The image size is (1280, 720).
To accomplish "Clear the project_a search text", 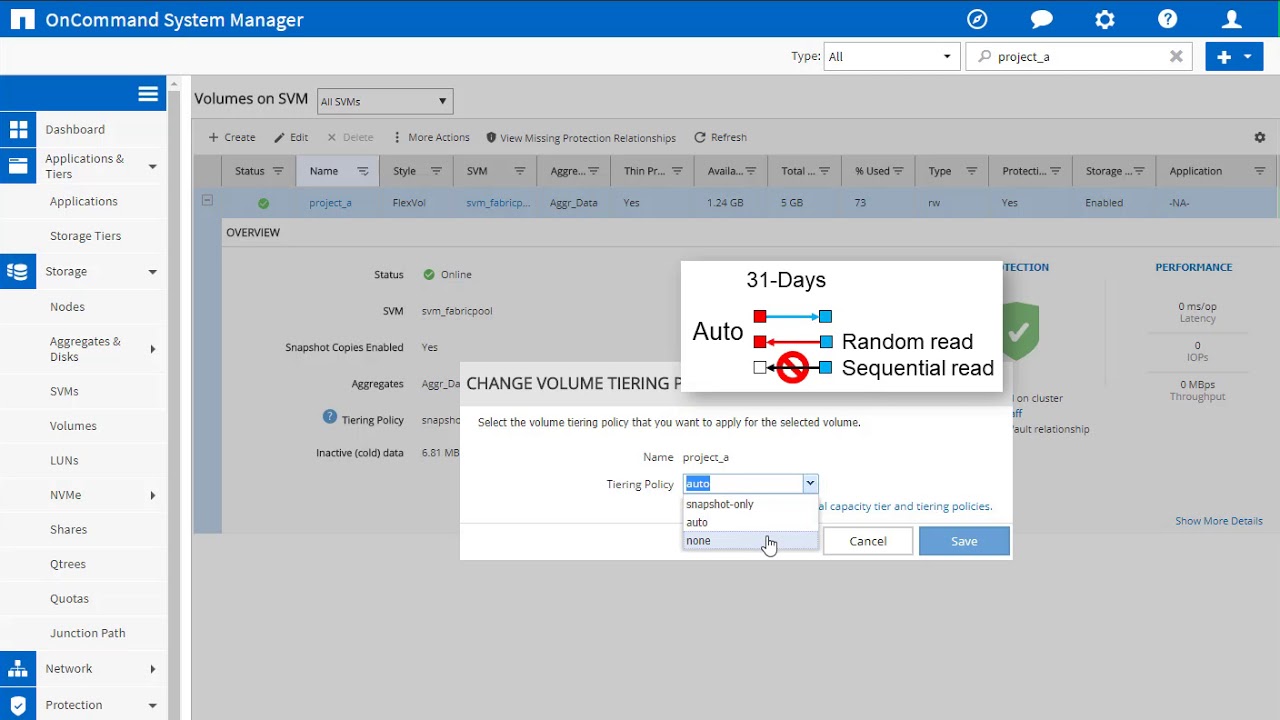I will (x=1176, y=57).
